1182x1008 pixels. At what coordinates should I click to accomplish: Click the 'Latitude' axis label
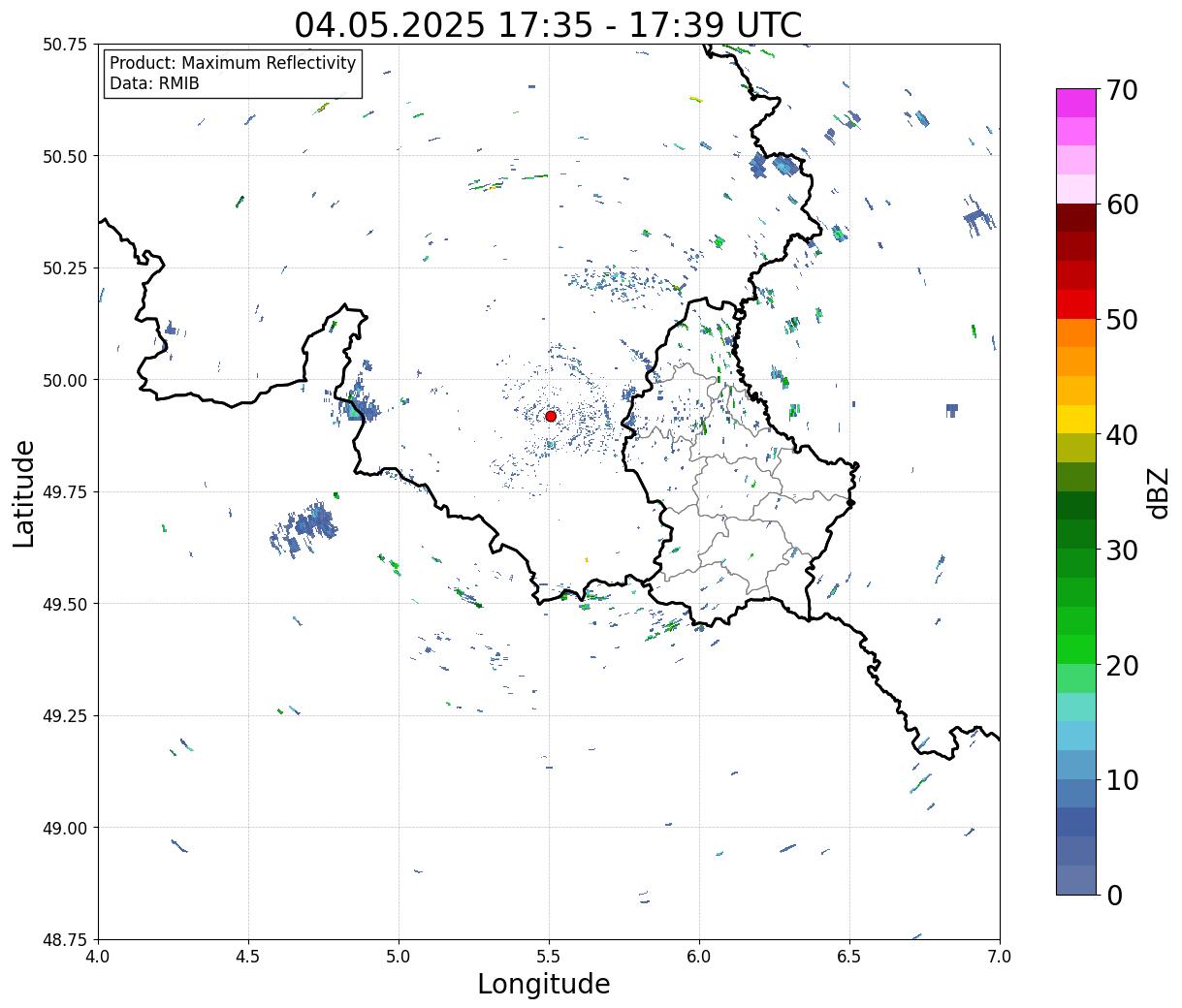click(x=24, y=492)
